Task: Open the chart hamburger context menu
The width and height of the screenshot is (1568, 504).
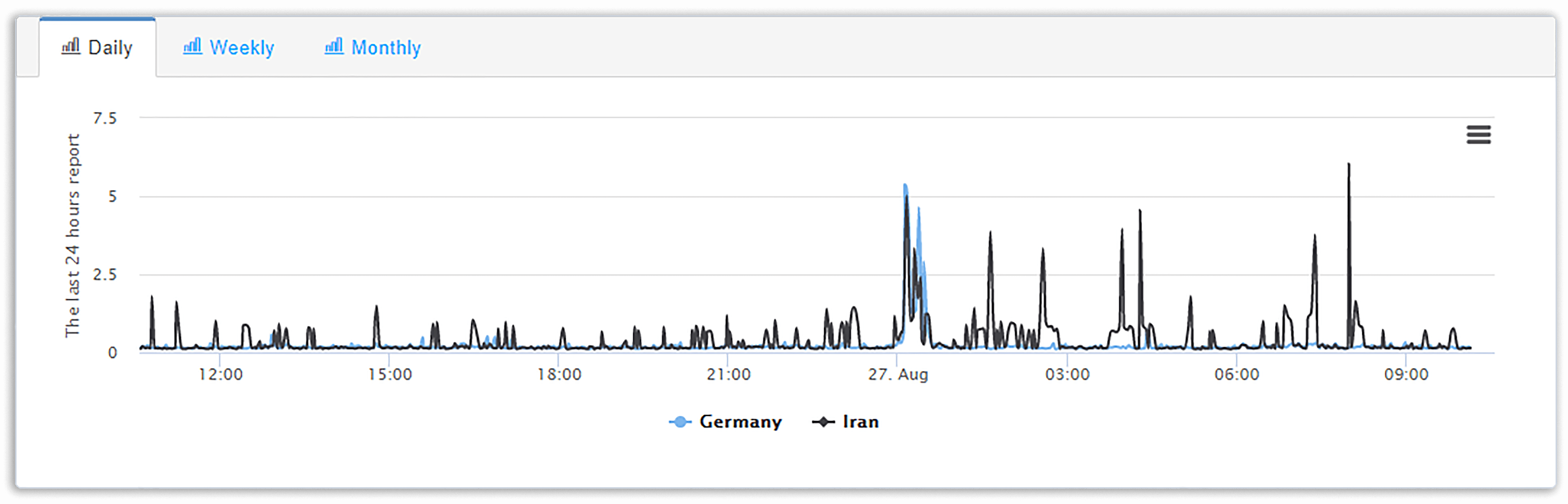Action: pyautogui.click(x=1479, y=135)
